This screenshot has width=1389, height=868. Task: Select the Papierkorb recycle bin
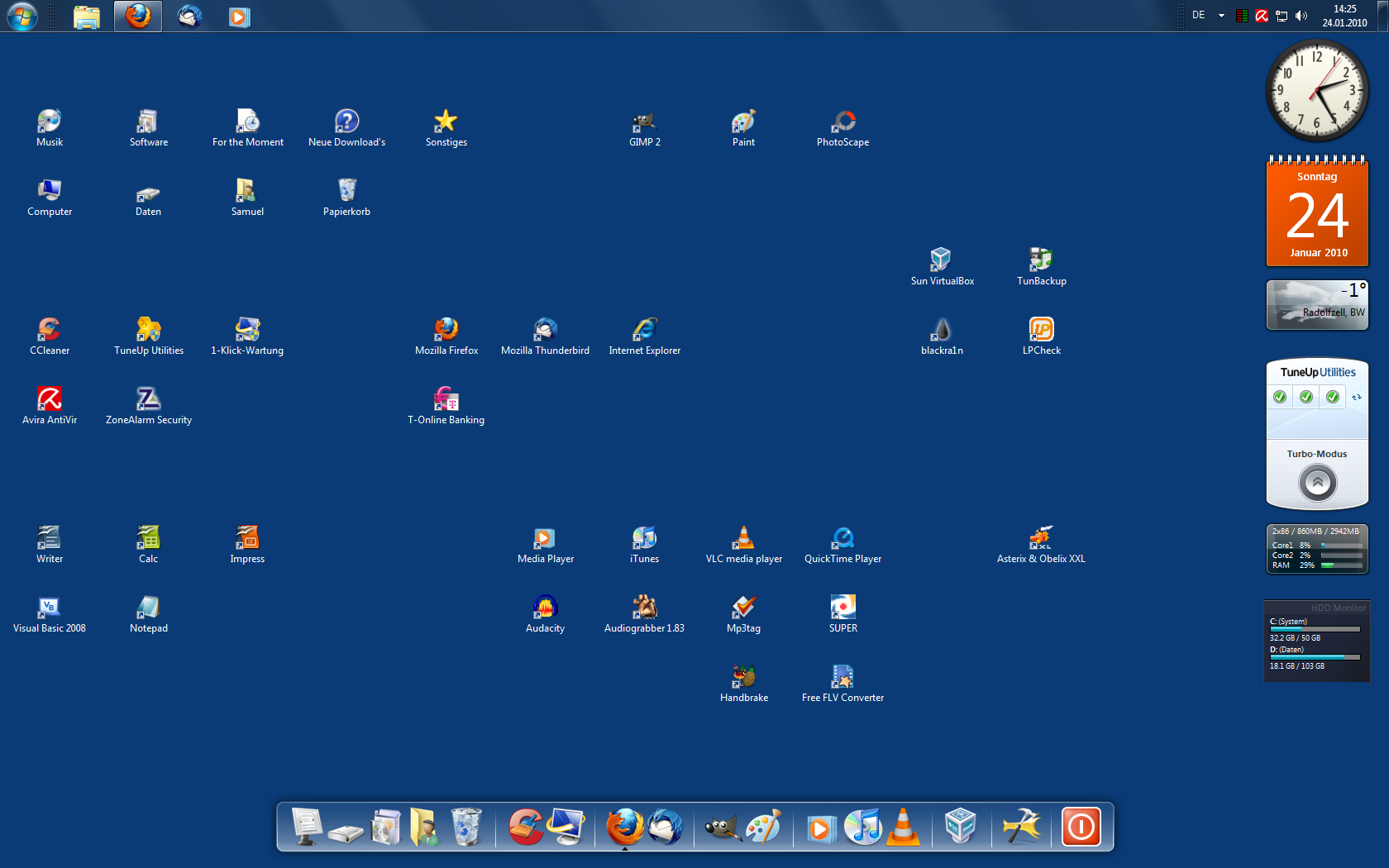tap(347, 198)
